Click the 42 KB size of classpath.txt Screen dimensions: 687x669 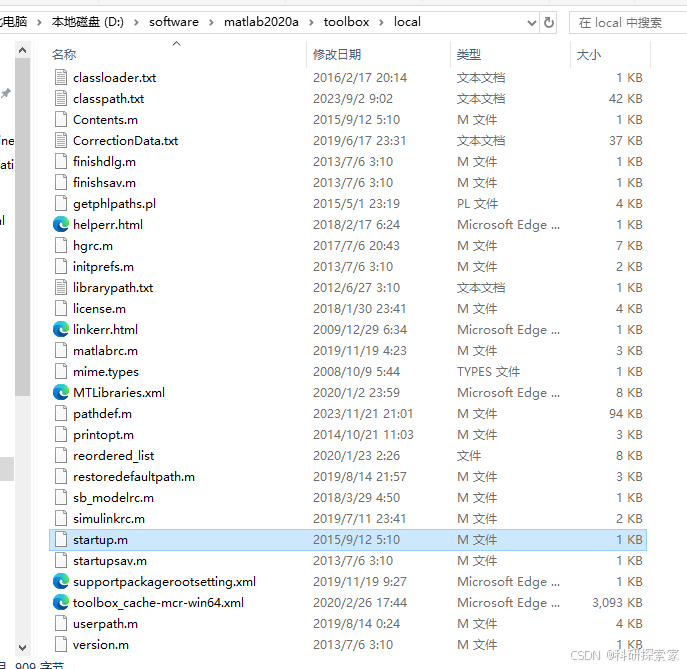(x=626, y=99)
